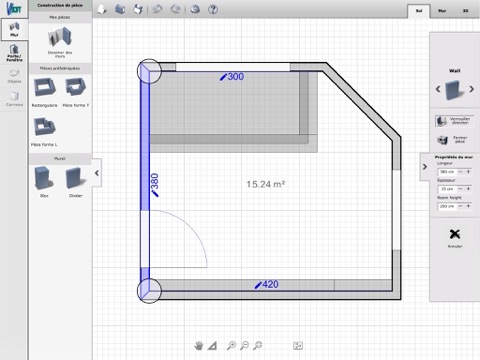Zoom out with the minus magnifier
Screen dimensions: 480x360
[244, 346]
